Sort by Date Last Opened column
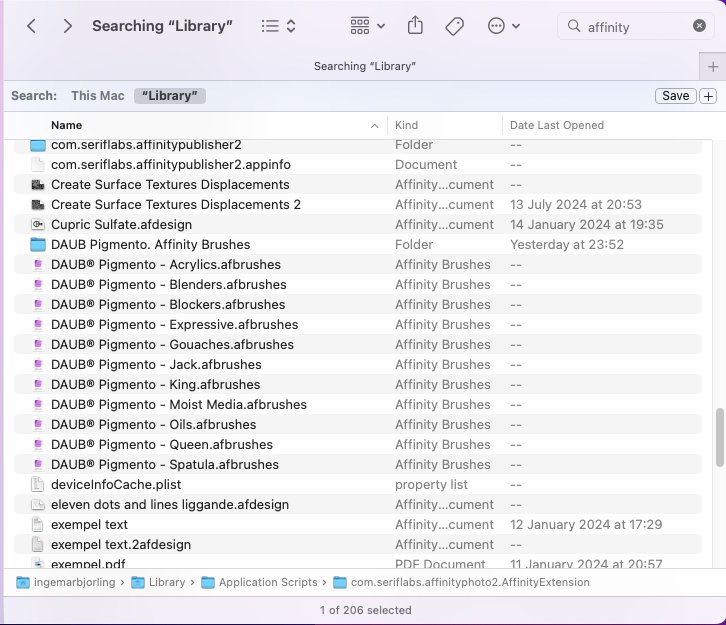 557,125
